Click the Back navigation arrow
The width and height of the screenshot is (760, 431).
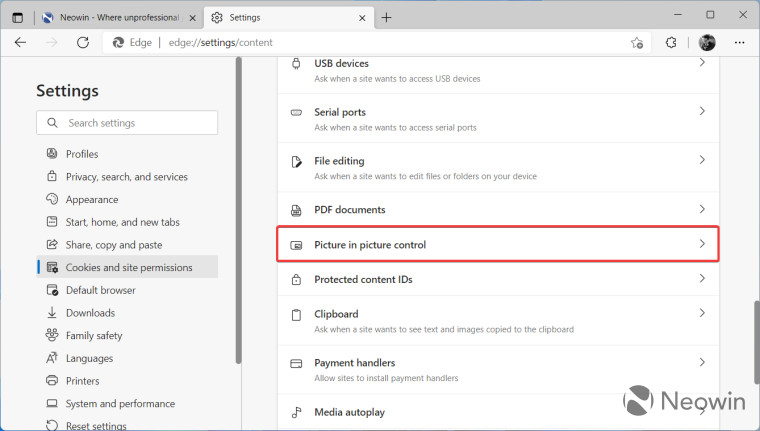[21, 43]
